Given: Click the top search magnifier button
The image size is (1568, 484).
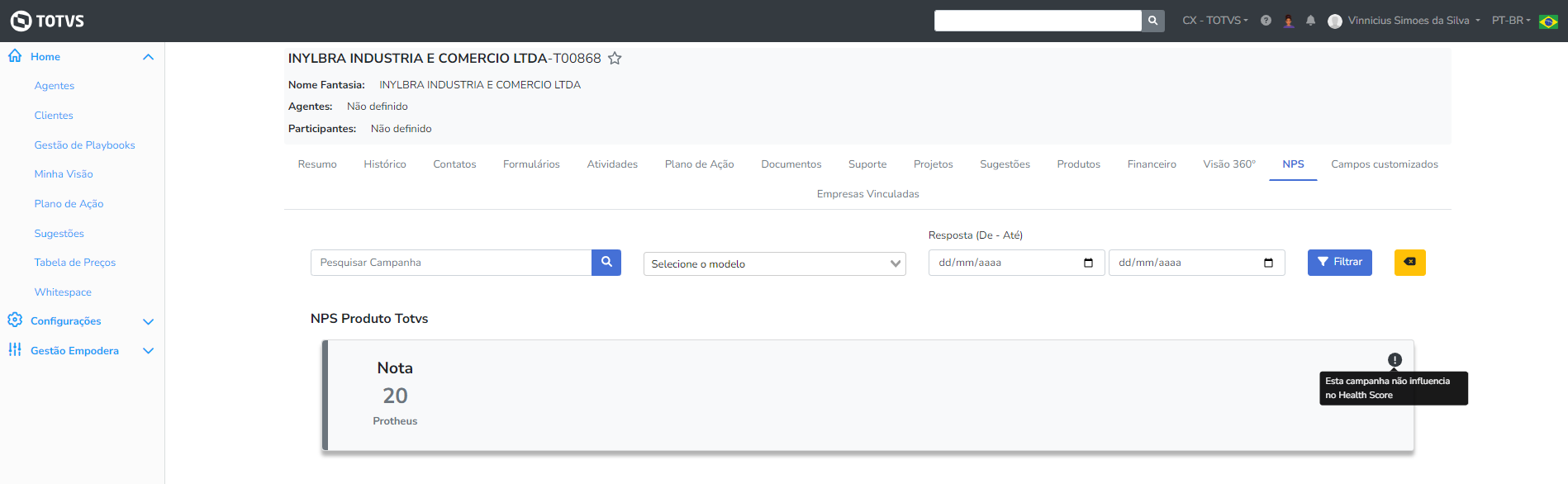Looking at the screenshot, I should pos(1152,21).
